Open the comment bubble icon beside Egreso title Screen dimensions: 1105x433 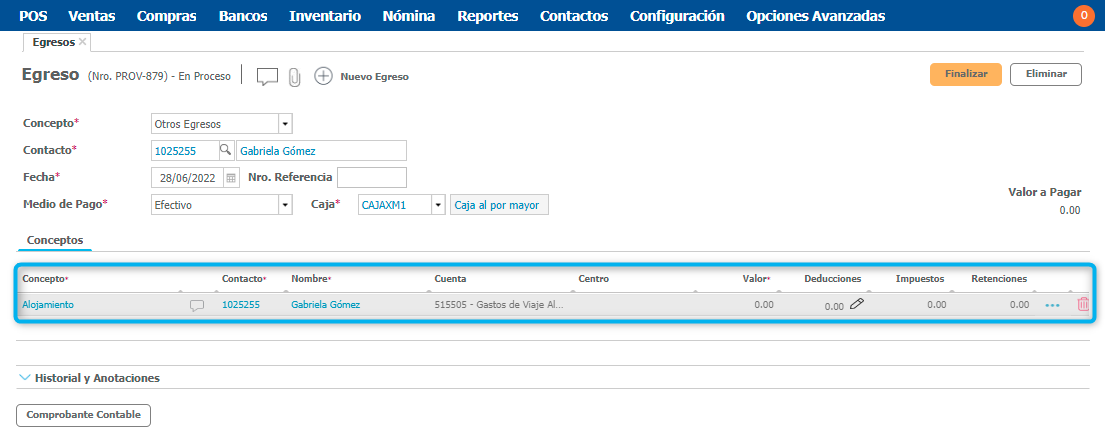click(x=267, y=77)
